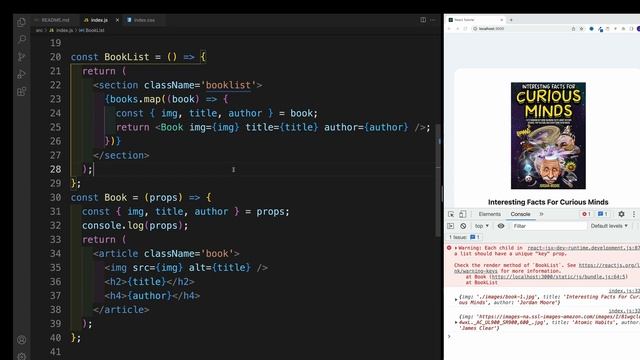Image resolution: width=640 pixels, height=360 pixels.
Task: Open the Source Control view
Action: click(x=22, y=57)
